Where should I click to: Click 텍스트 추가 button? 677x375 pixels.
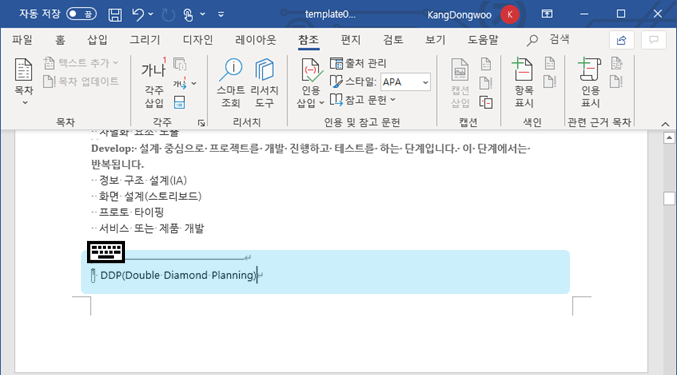[81, 63]
